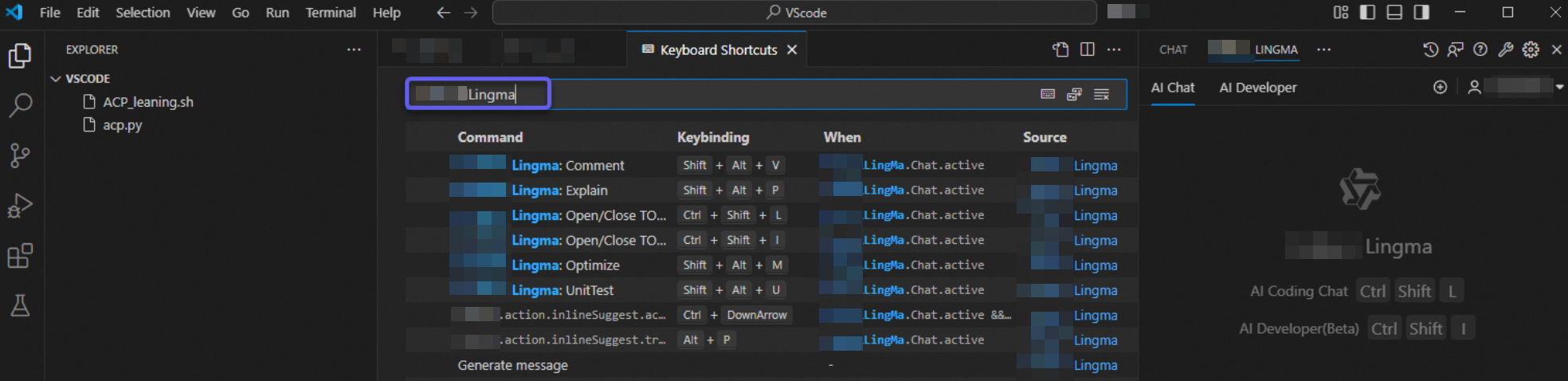Sort by the Command column header

(x=490, y=137)
